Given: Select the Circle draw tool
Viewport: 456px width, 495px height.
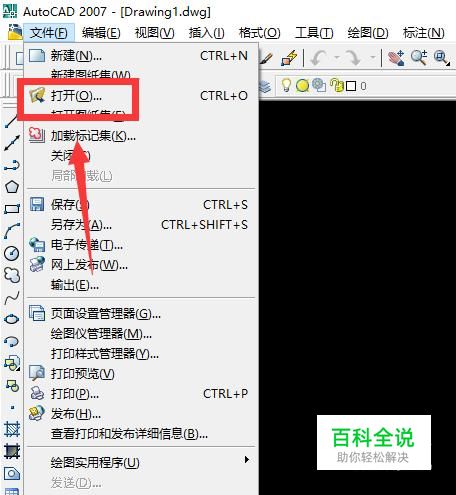Looking at the screenshot, I should [12, 253].
